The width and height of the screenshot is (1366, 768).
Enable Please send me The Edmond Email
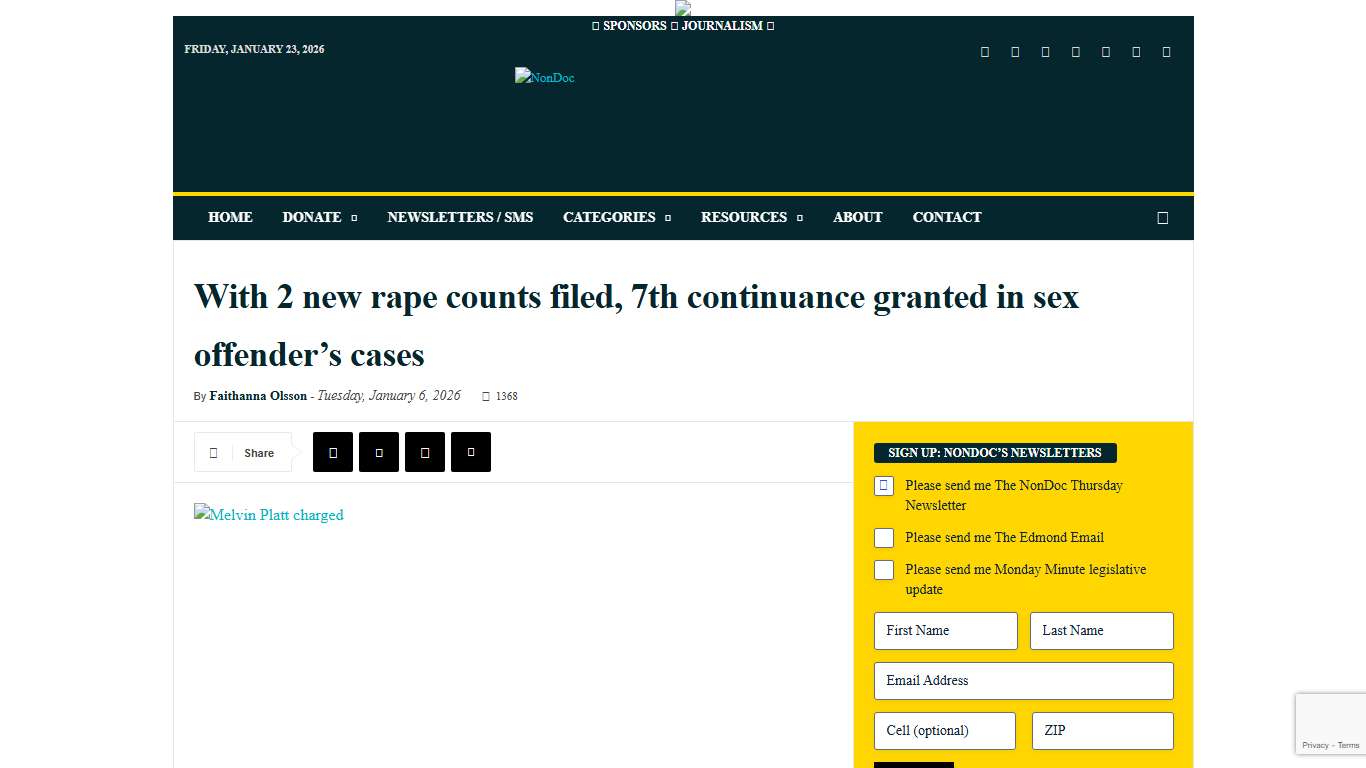pyautogui.click(x=883, y=538)
